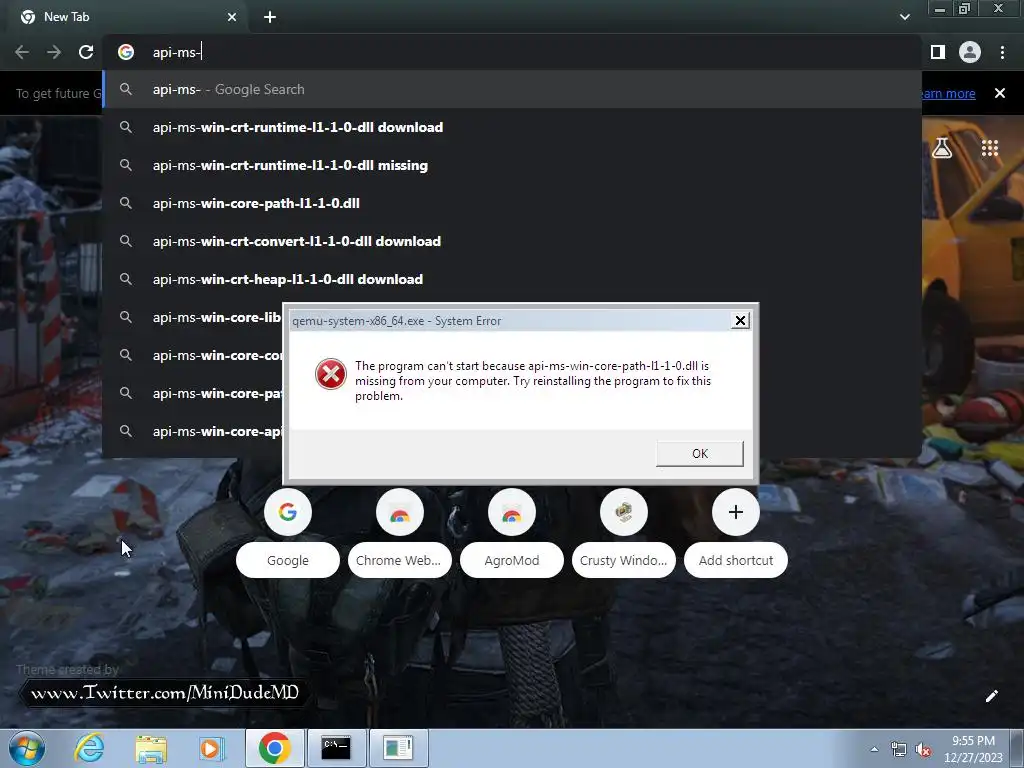Image resolution: width=1024 pixels, height=768 pixels.
Task: Open the Chrome profile avatar
Action: click(970, 52)
